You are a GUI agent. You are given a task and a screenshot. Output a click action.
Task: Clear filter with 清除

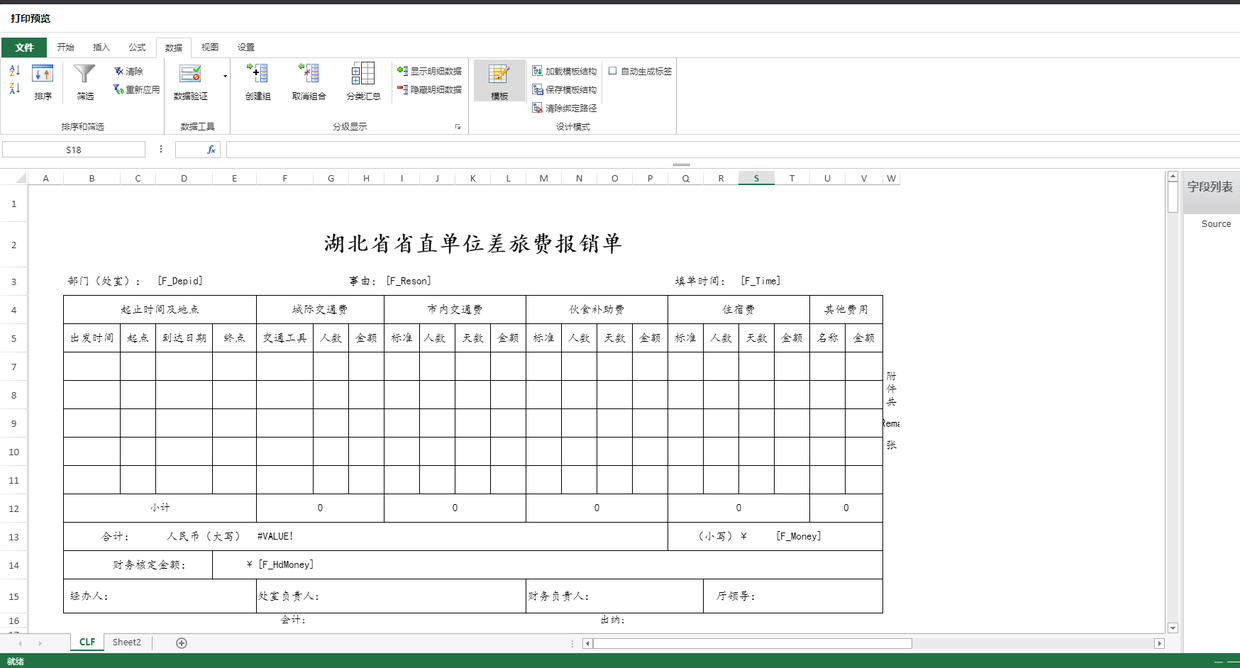(x=129, y=72)
